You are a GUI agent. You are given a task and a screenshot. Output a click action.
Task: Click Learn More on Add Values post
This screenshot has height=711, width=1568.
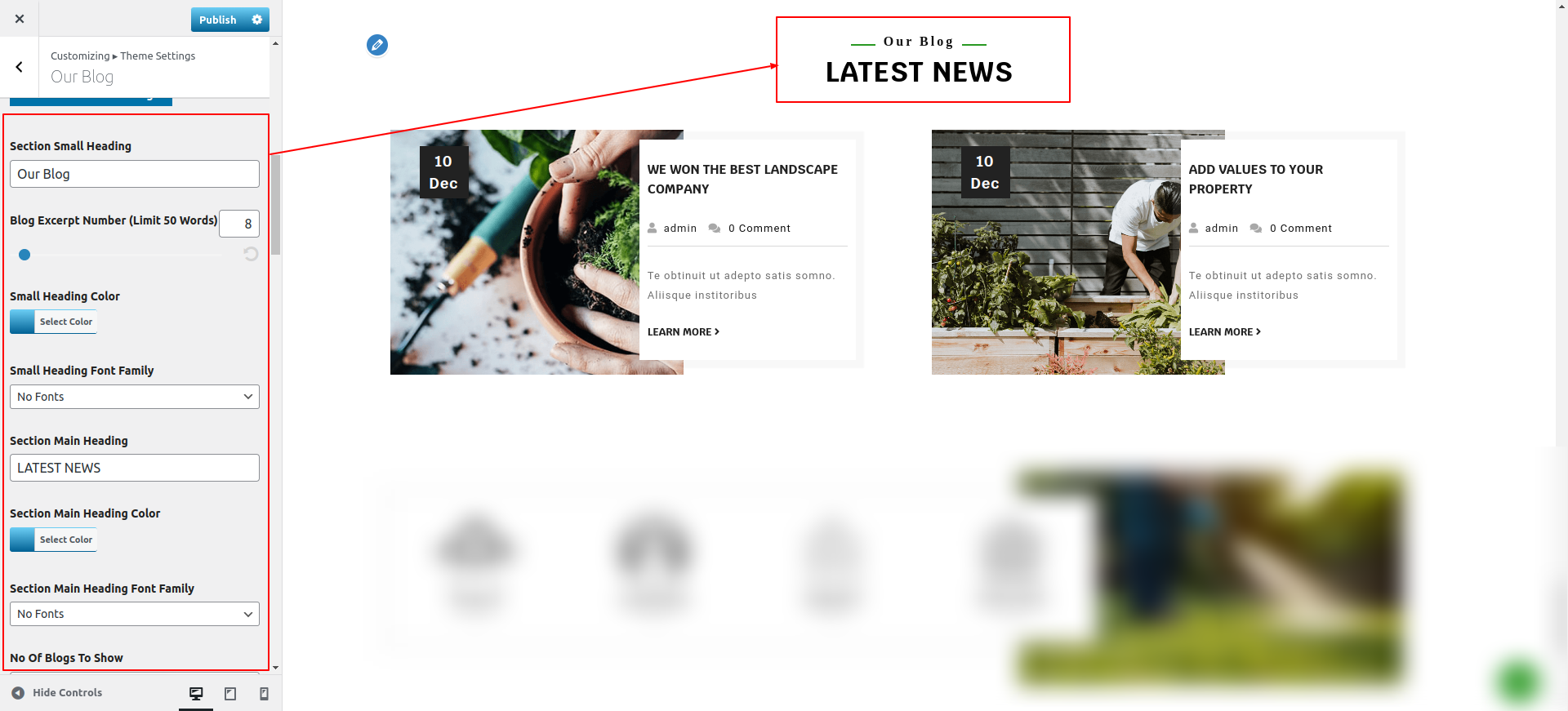[x=1225, y=331]
